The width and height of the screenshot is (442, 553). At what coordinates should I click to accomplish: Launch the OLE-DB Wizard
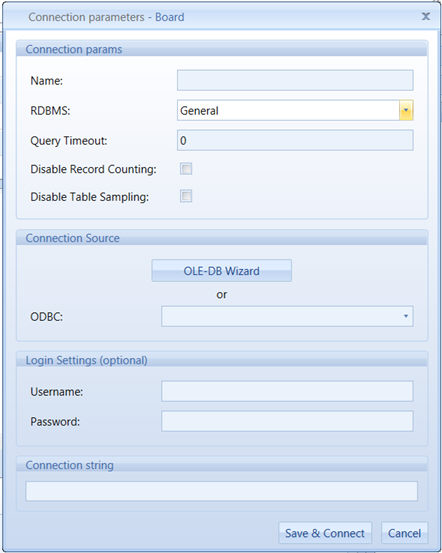[x=222, y=271]
